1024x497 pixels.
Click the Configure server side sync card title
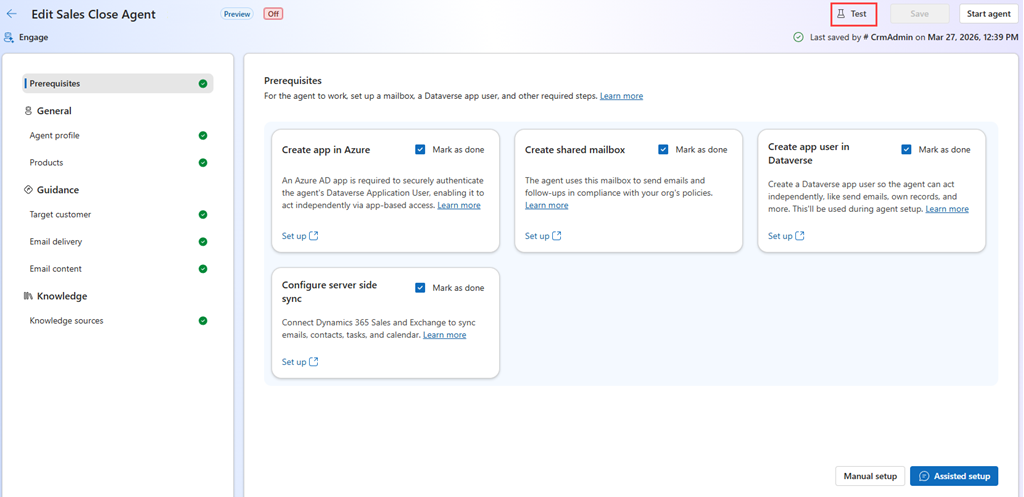tap(330, 292)
